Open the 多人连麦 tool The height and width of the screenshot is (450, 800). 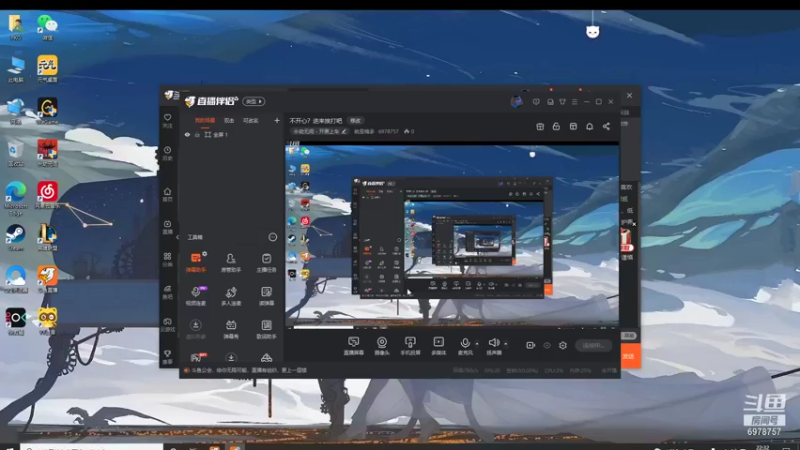(x=231, y=294)
